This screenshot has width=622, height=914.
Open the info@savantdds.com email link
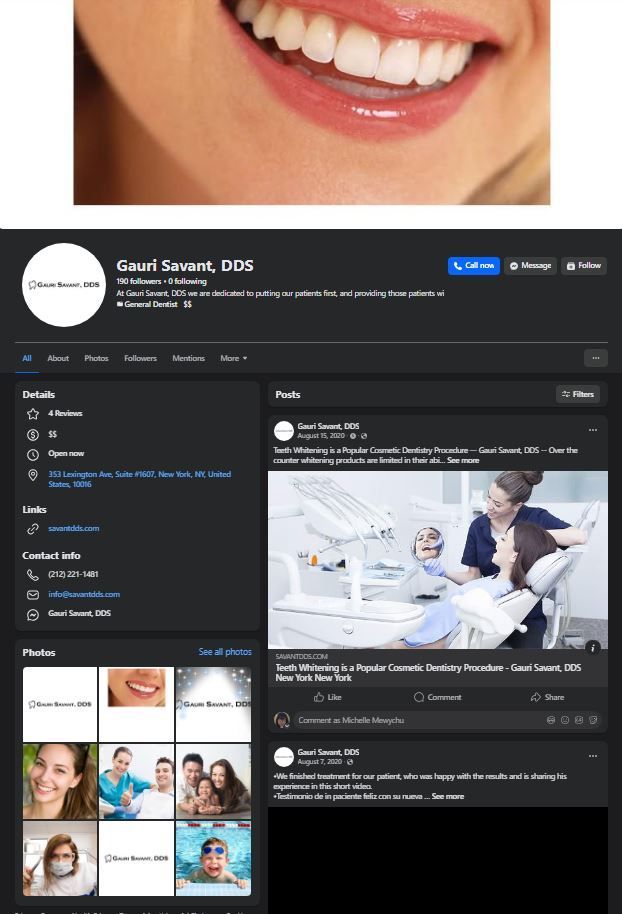tap(84, 595)
